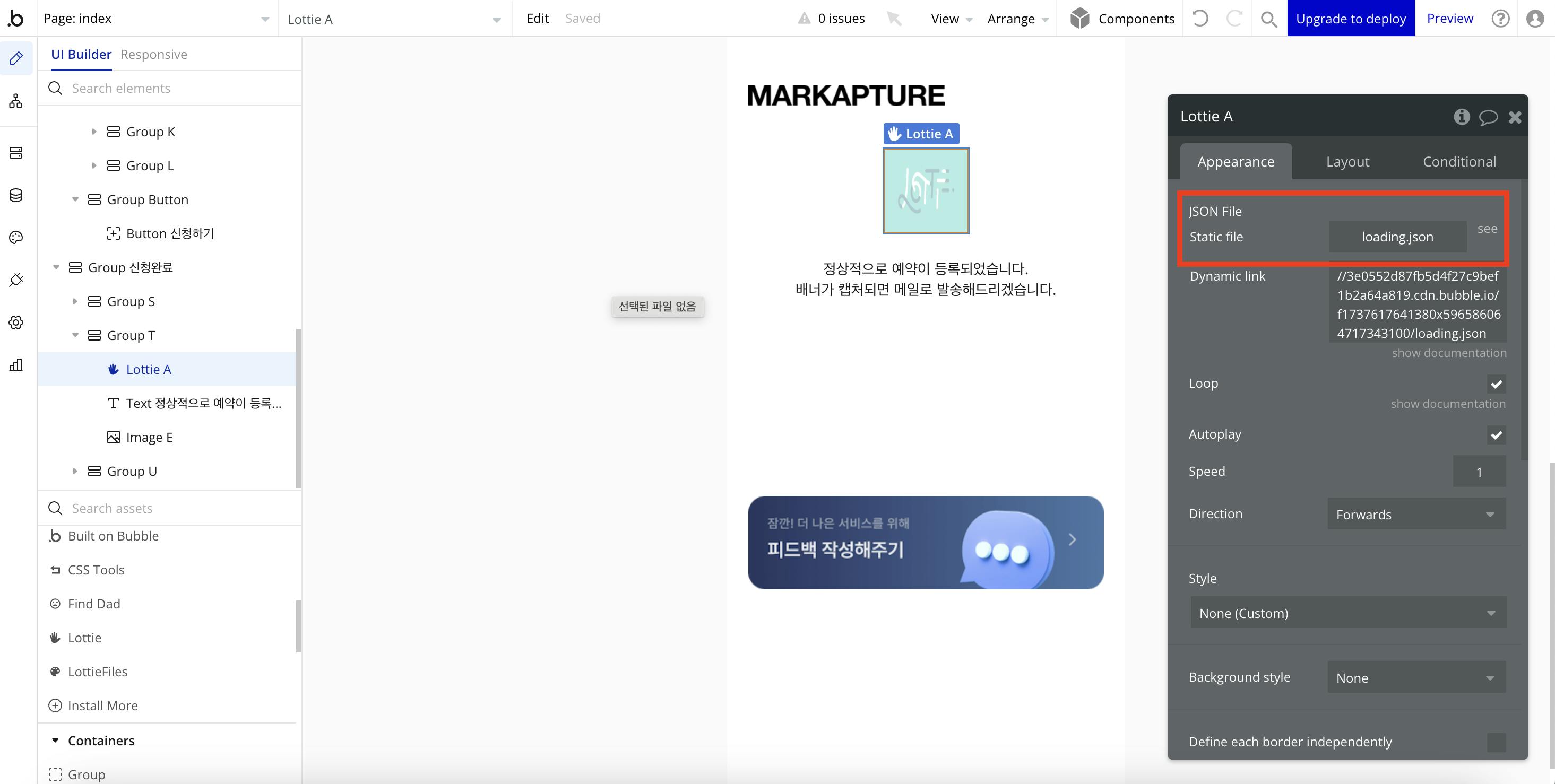Open the user account avatar icon
The height and width of the screenshot is (784, 1555).
click(1535, 18)
